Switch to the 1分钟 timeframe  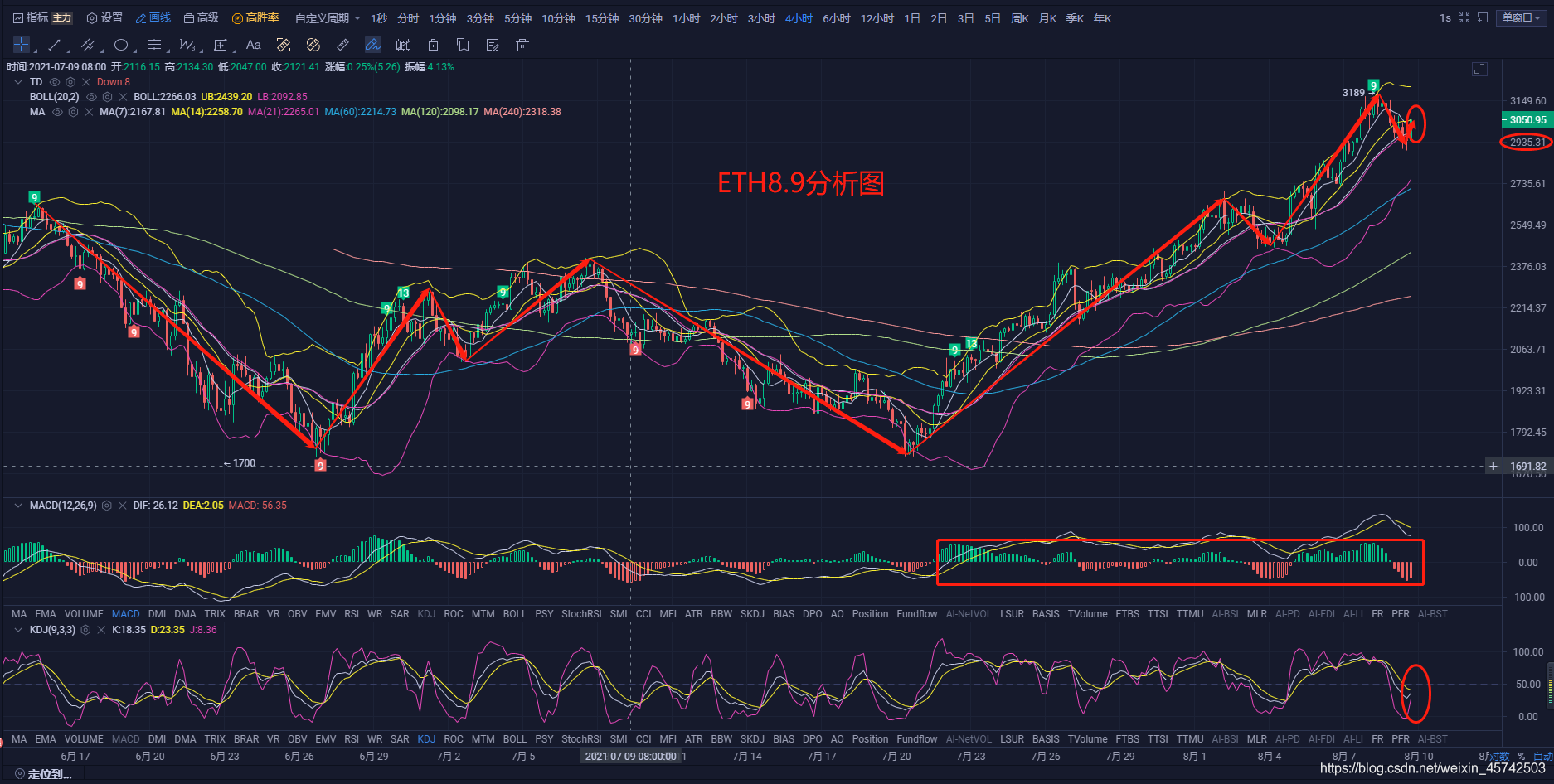point(443,18)
